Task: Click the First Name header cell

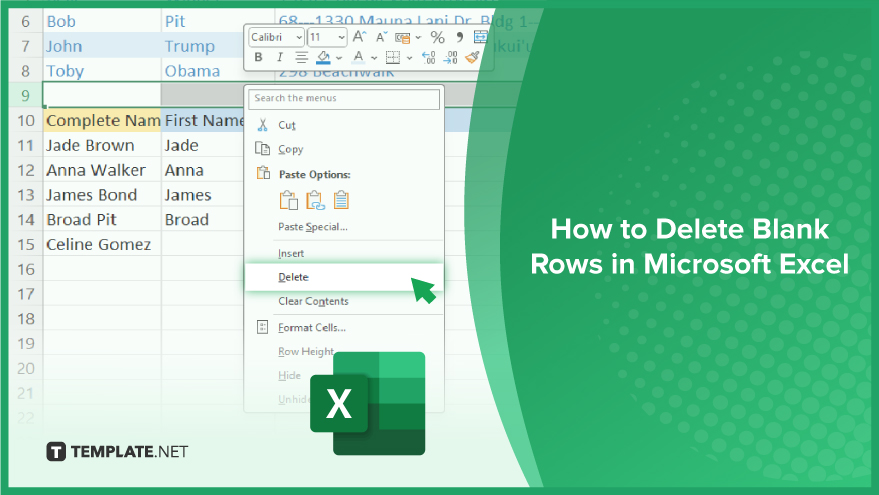Action: [202, 121]
